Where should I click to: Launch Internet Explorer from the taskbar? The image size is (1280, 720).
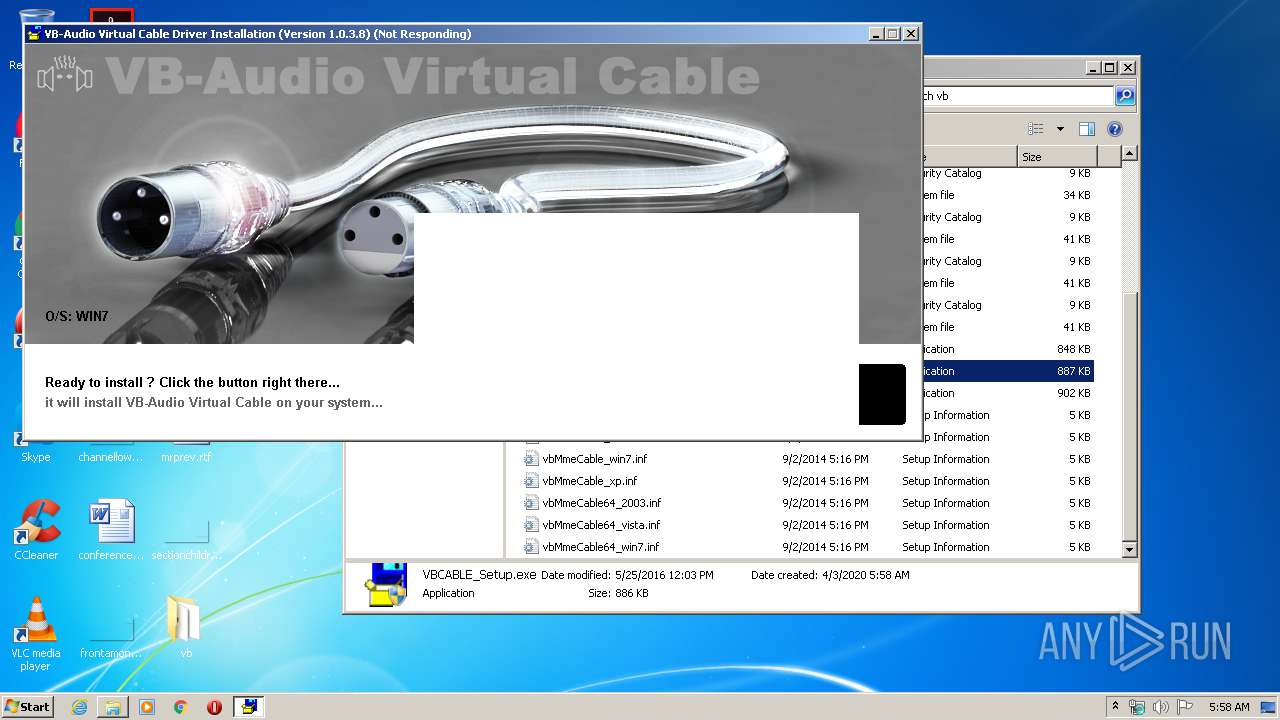80,707
